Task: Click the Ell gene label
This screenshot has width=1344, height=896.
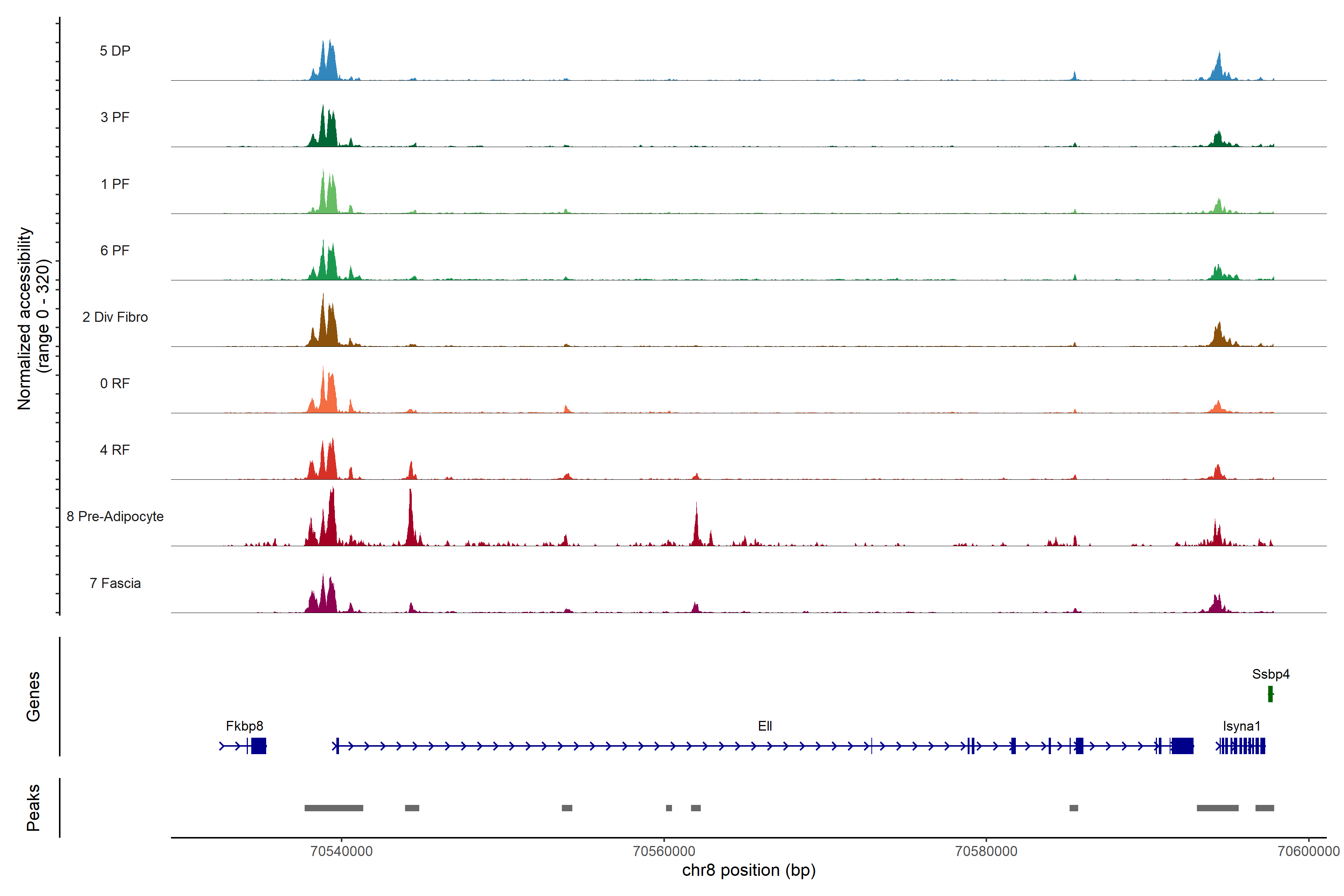Action: [x=765, y=726]
